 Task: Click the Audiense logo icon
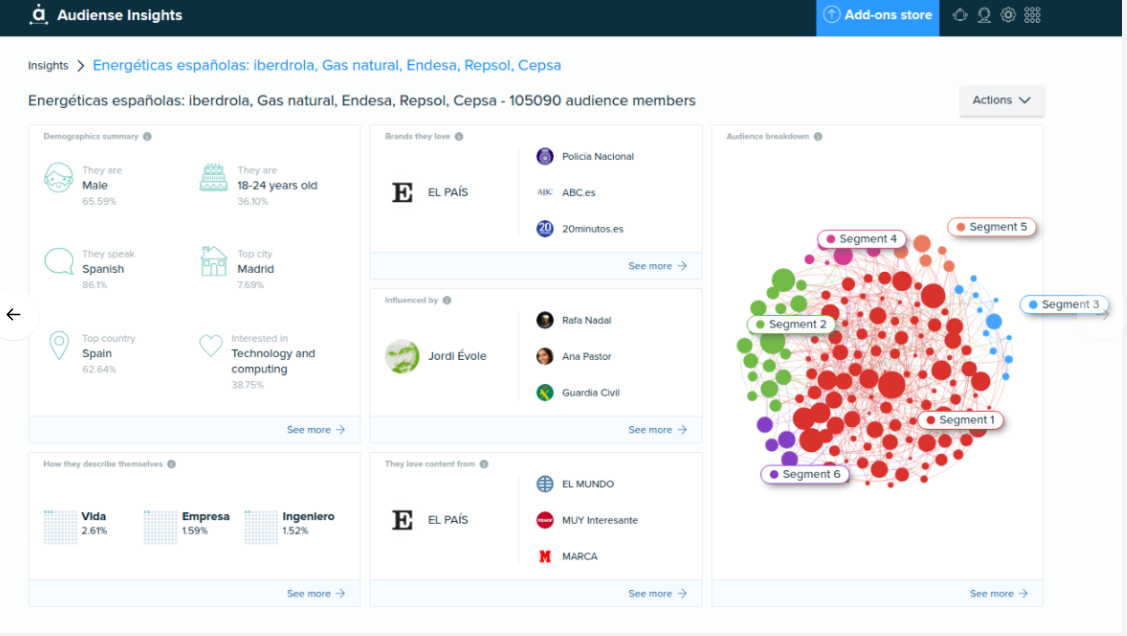(x=39, y=14)
